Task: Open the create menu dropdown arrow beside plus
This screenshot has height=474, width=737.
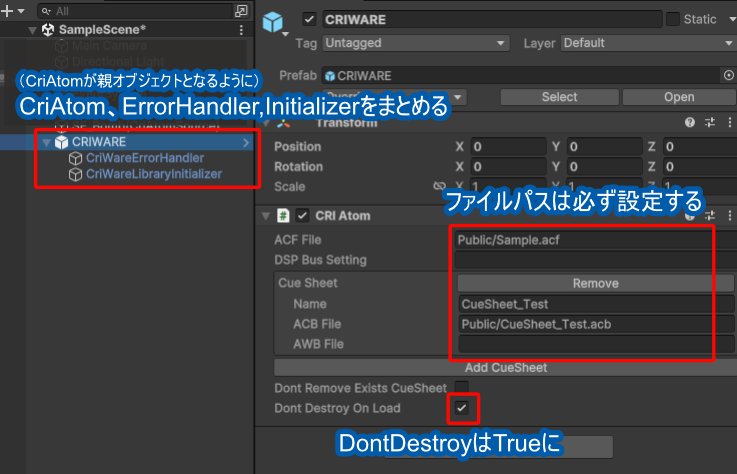Action: click(21, 11)
